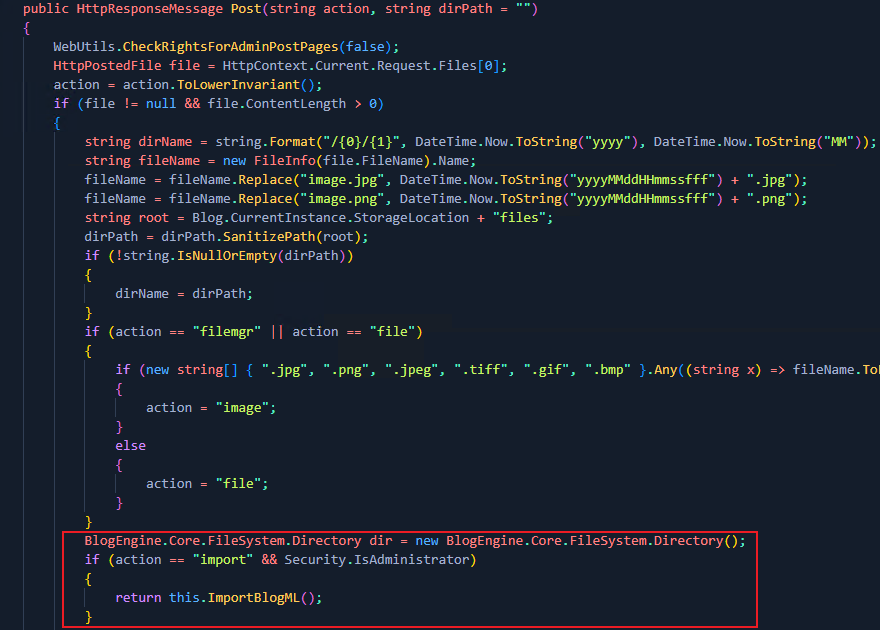Click the action = "image" assignment

[x=211, y=408]
